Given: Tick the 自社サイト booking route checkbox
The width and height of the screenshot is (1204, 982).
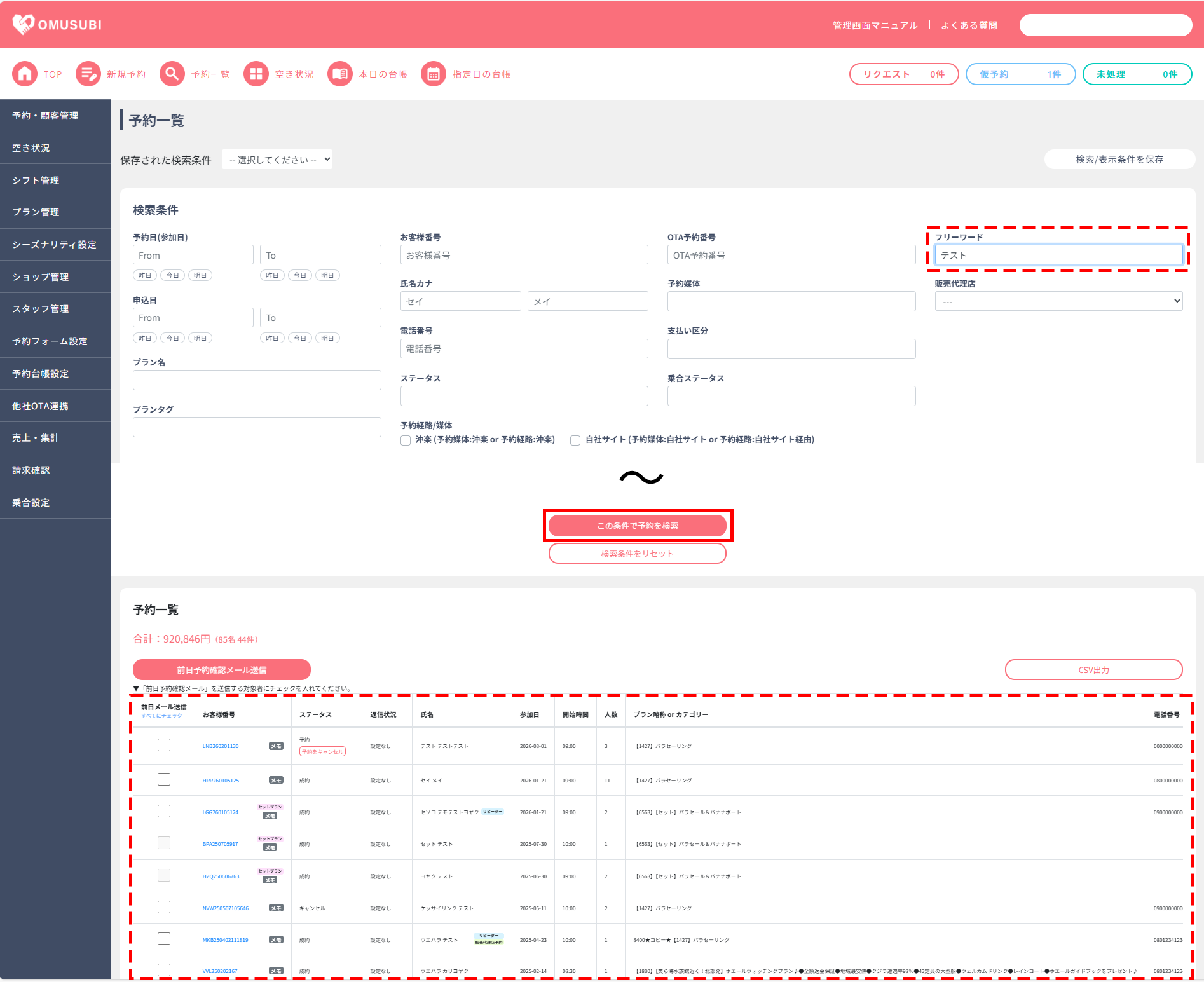Looking at the screenshot, I should (x=575, y=440).
